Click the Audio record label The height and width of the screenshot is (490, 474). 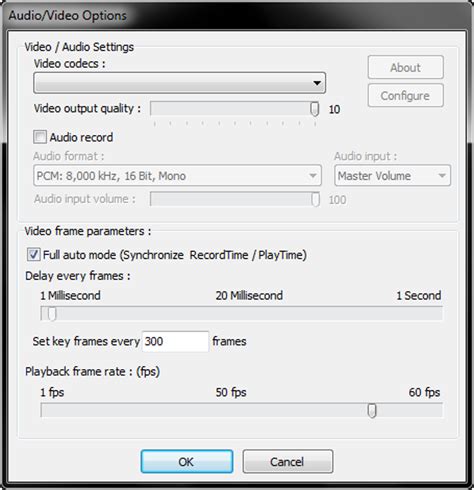coord(81,137)
